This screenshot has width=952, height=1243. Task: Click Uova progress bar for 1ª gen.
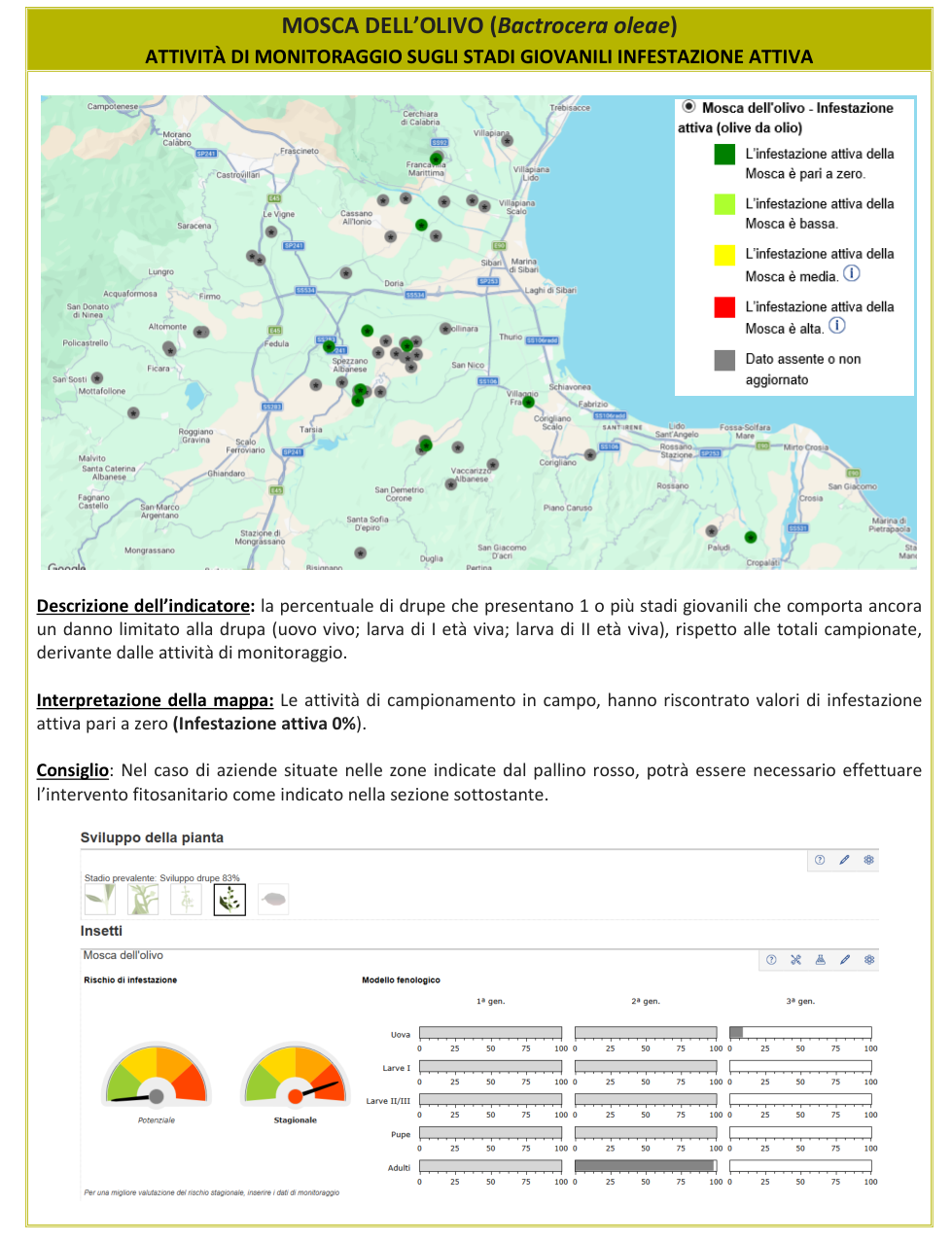coord(491,1033)
